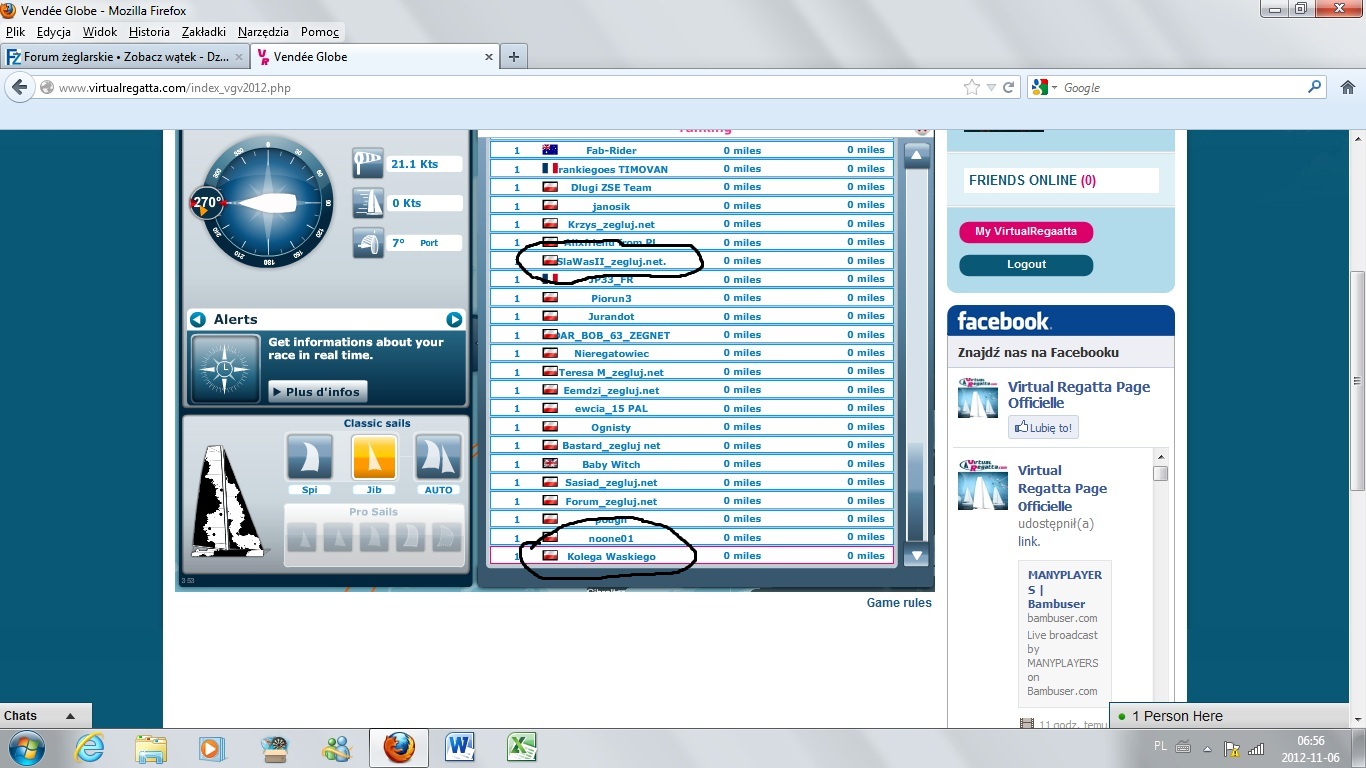Click ranking row Forum_zegluj.net
The image size is (1366, 768).
coord(691,501)
